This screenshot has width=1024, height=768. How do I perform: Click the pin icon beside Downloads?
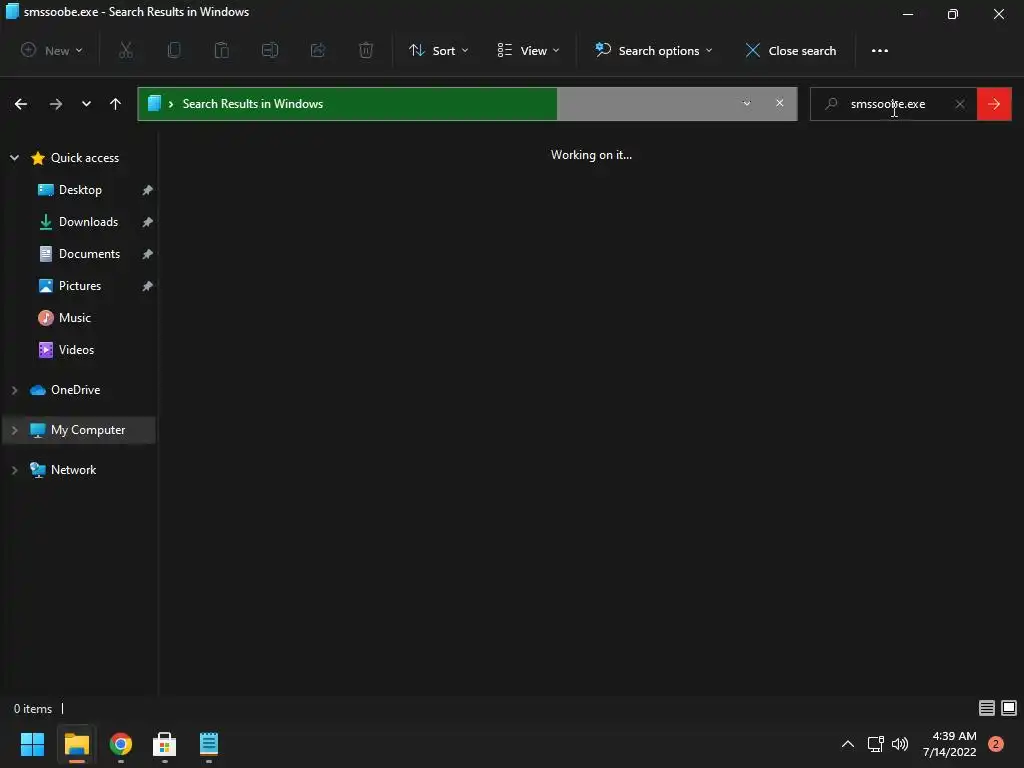[148, 222]
